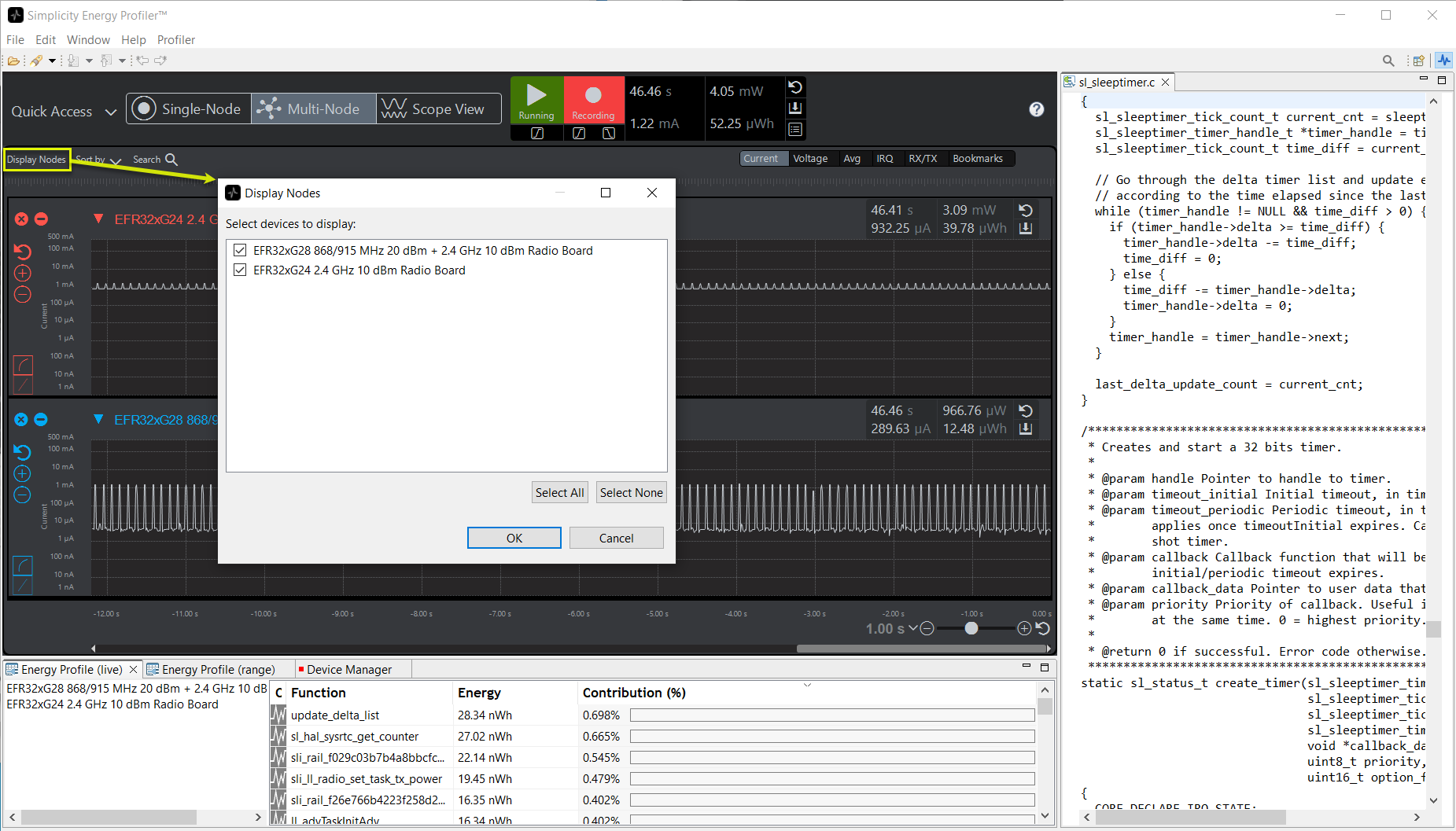The width and height of the screenshot is (1456, 831).
Task: Toggle the Voltage waveform display
Action: click(809, 159)
